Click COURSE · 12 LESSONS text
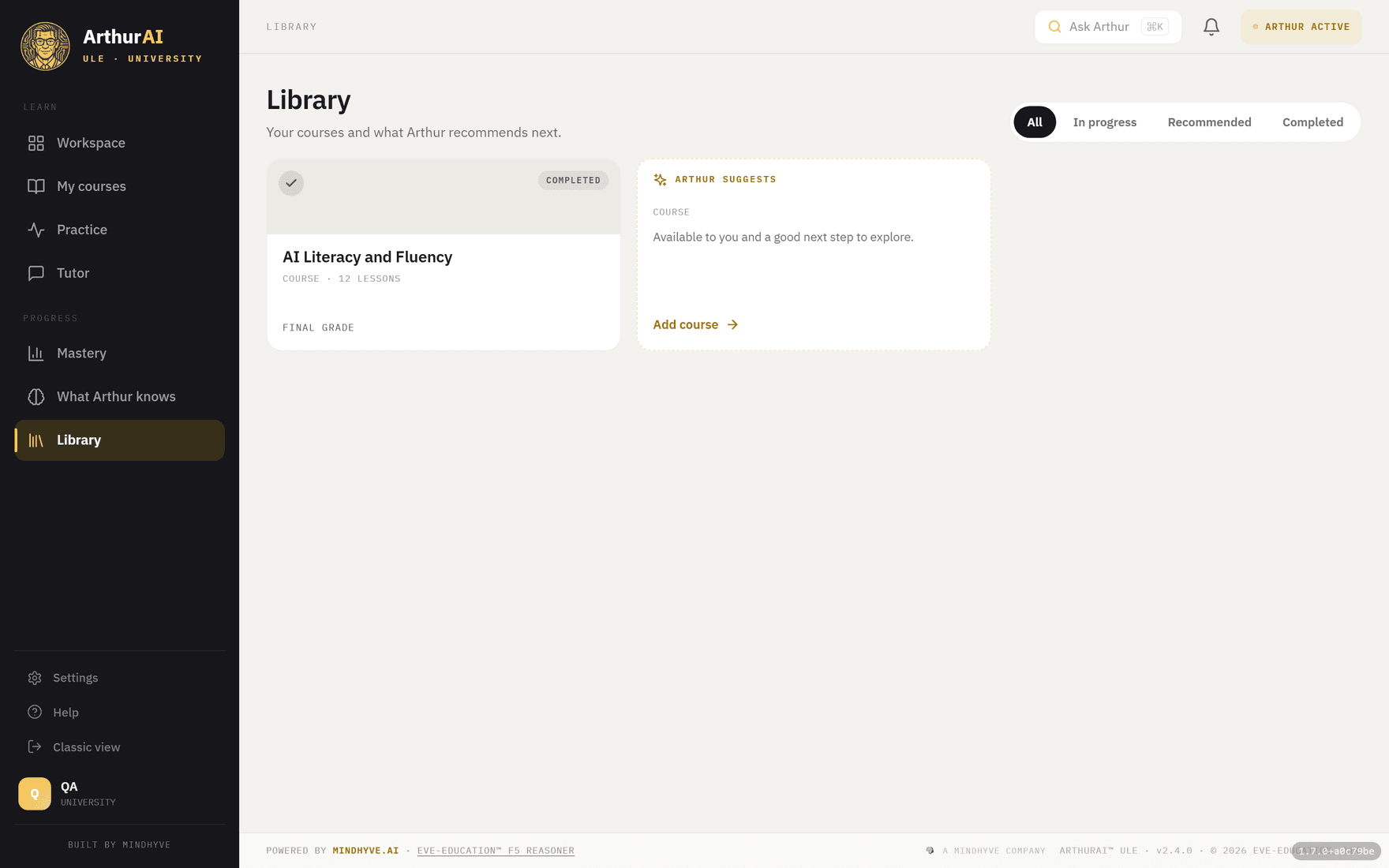Image resolution: width=1389 pixels, height=868 pixels. [x=341, y=279]
